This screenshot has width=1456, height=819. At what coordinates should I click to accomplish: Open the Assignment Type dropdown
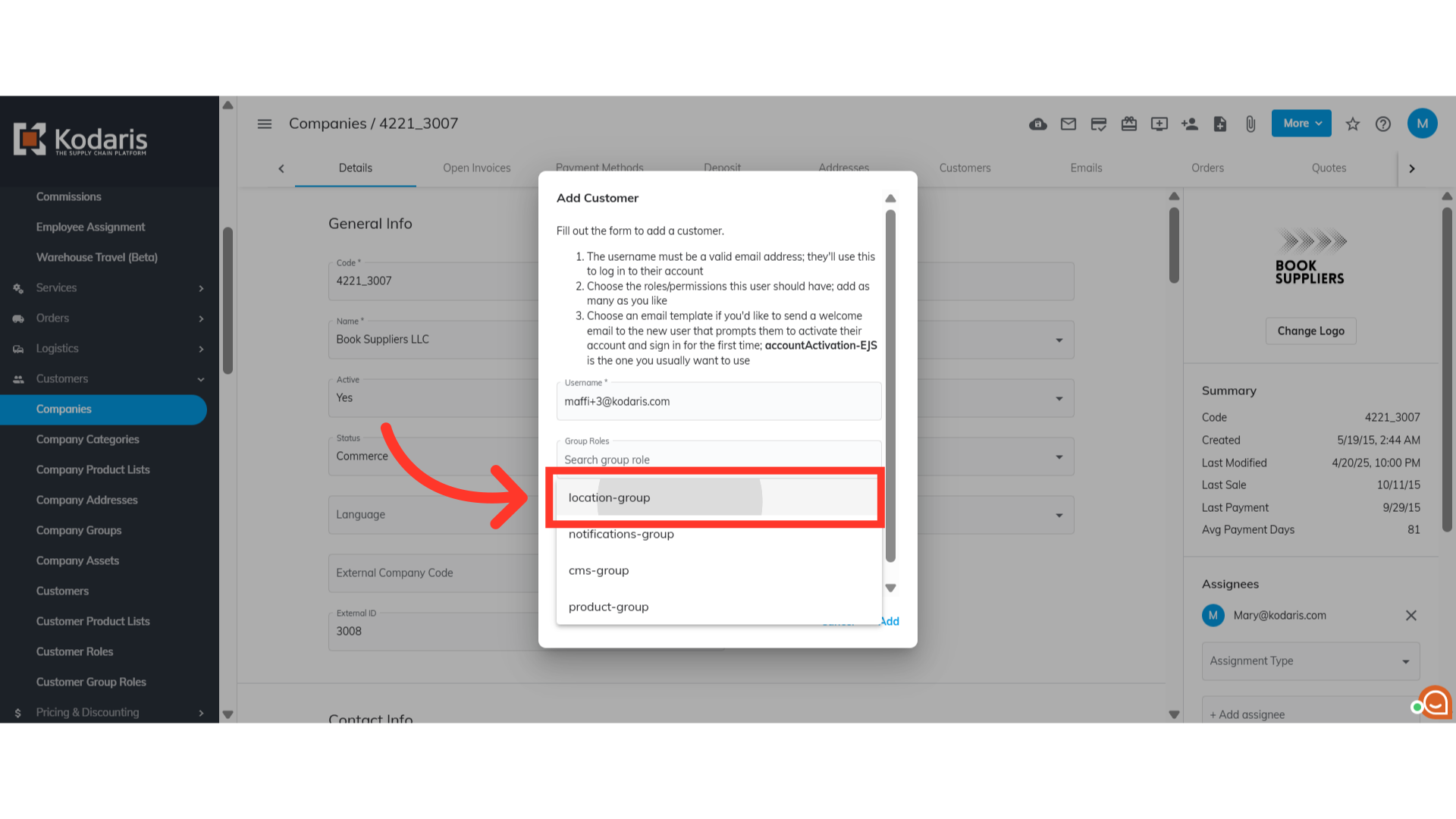tap(1310, 661)
